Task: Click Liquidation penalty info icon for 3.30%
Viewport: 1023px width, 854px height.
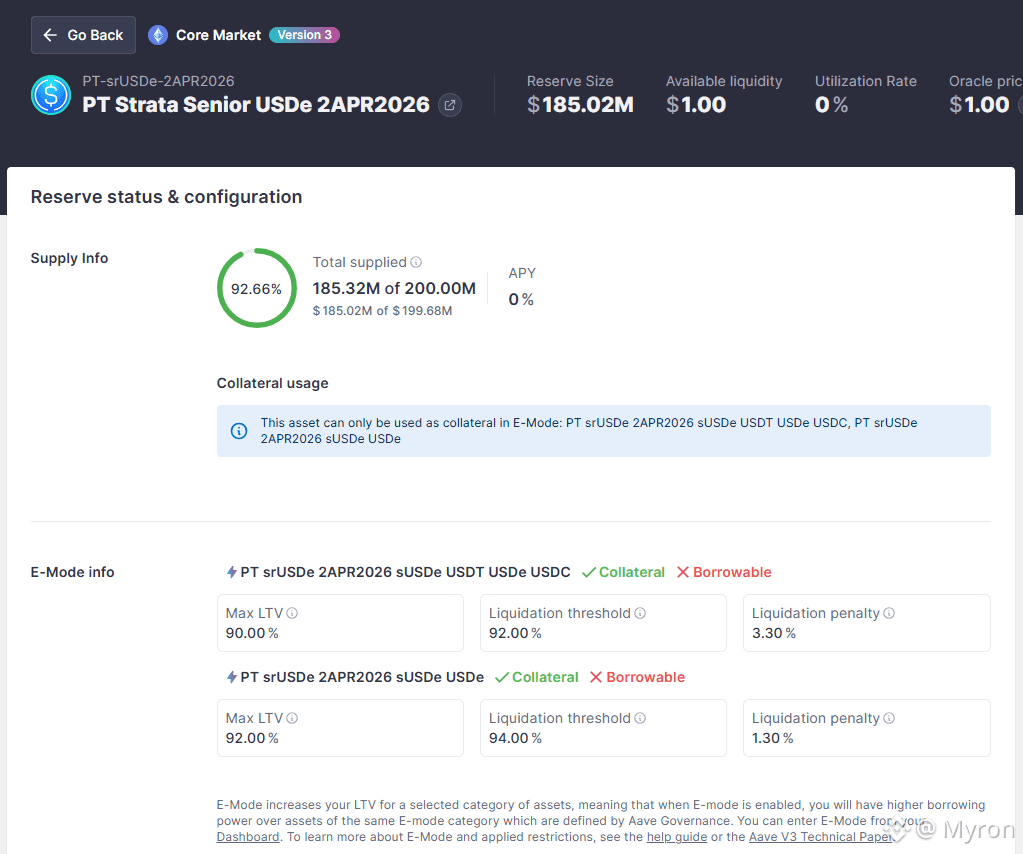Action: [x=889, y=613]
